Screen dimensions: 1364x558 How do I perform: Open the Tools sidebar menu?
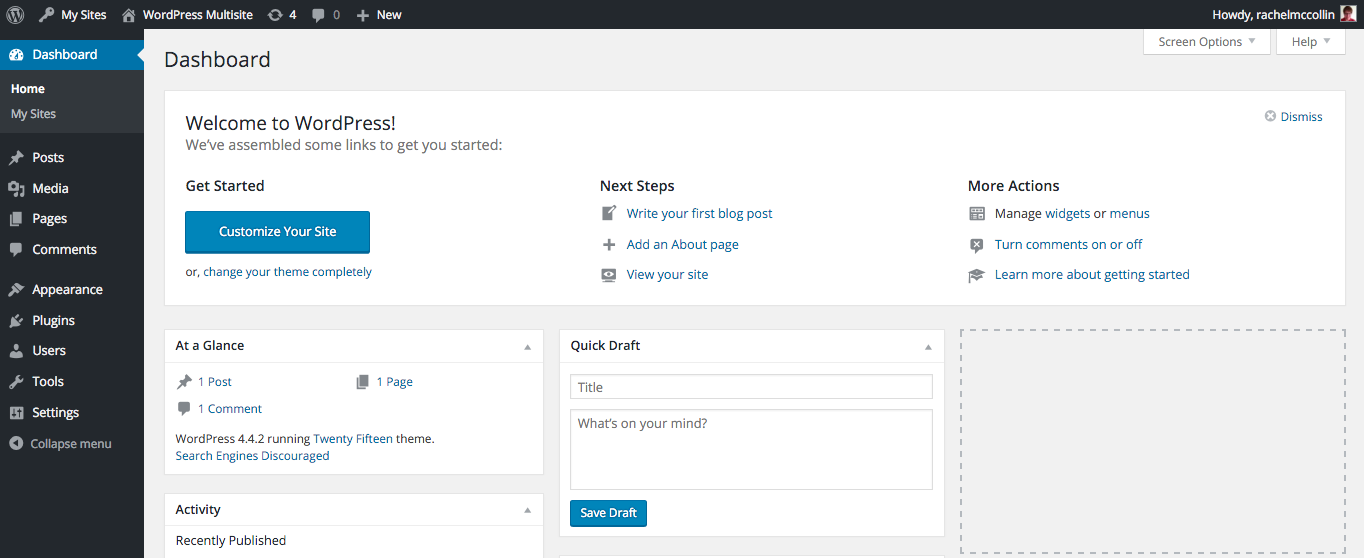pyautogui.click(x=48, y=382)
